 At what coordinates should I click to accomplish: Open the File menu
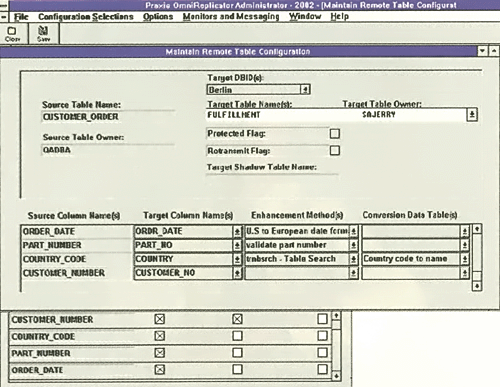tap(21, 17)
